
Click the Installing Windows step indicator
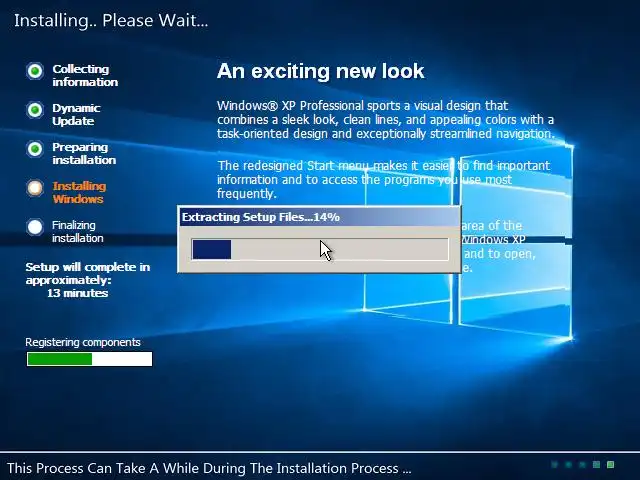(x=35, y=188)
